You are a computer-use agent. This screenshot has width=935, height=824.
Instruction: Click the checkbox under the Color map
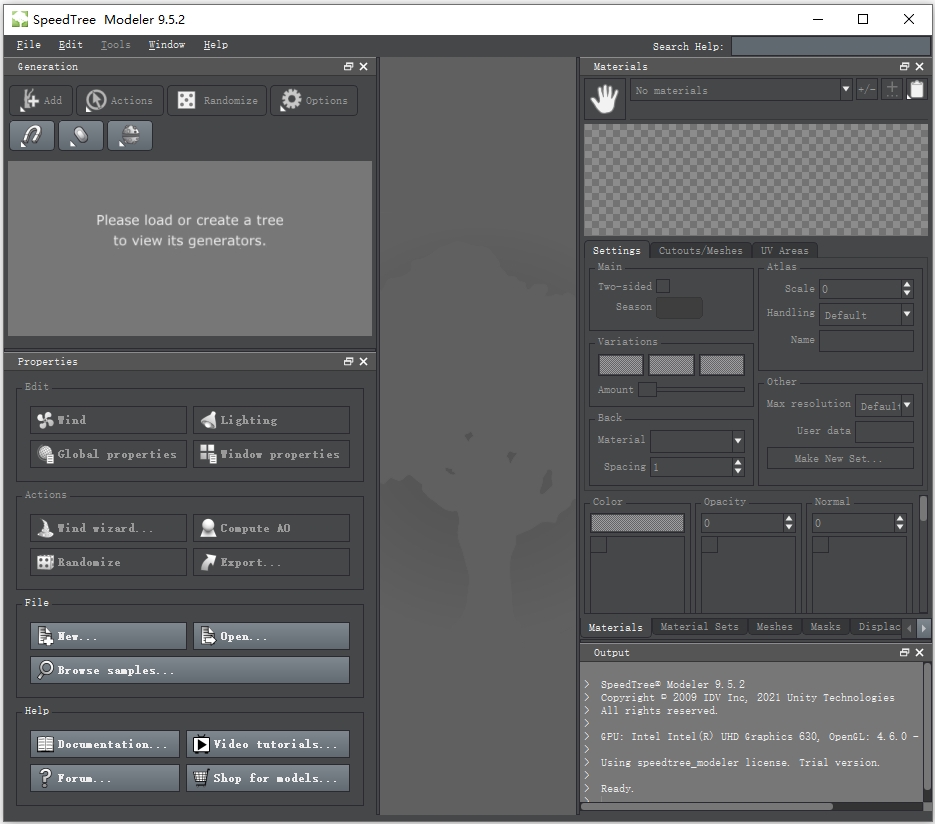[598, 545]
